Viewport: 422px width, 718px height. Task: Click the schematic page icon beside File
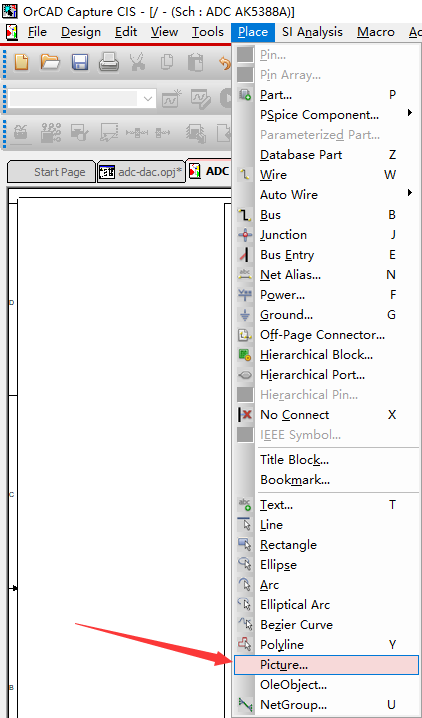[11, 32]
